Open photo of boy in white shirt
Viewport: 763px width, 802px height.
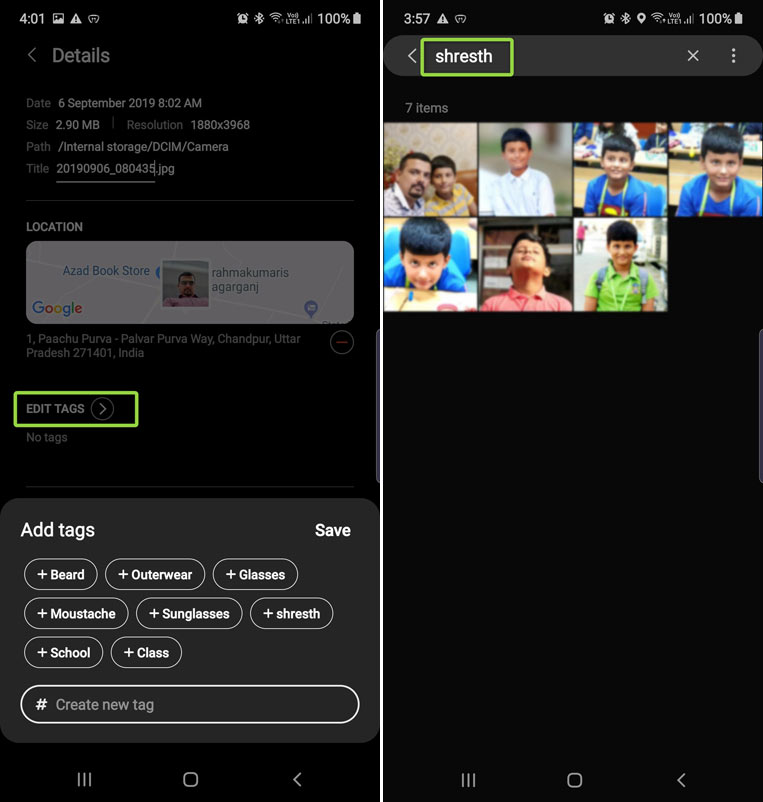[525, 169]
